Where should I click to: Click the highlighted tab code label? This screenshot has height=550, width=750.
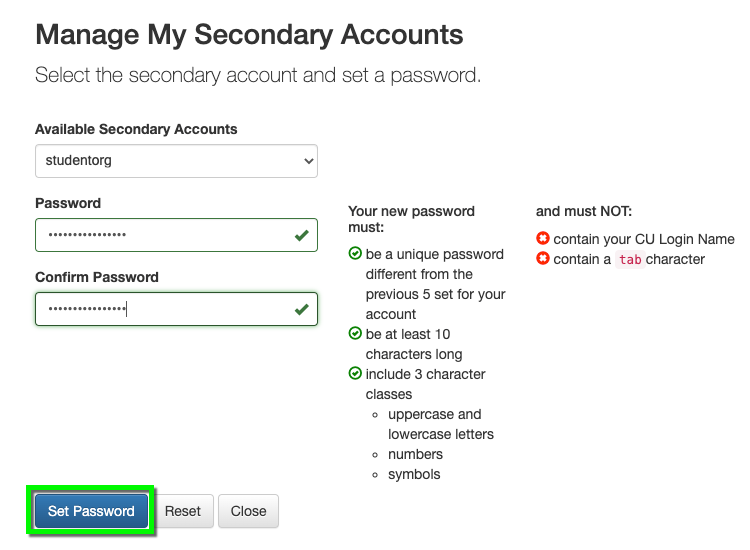point(629,260)
